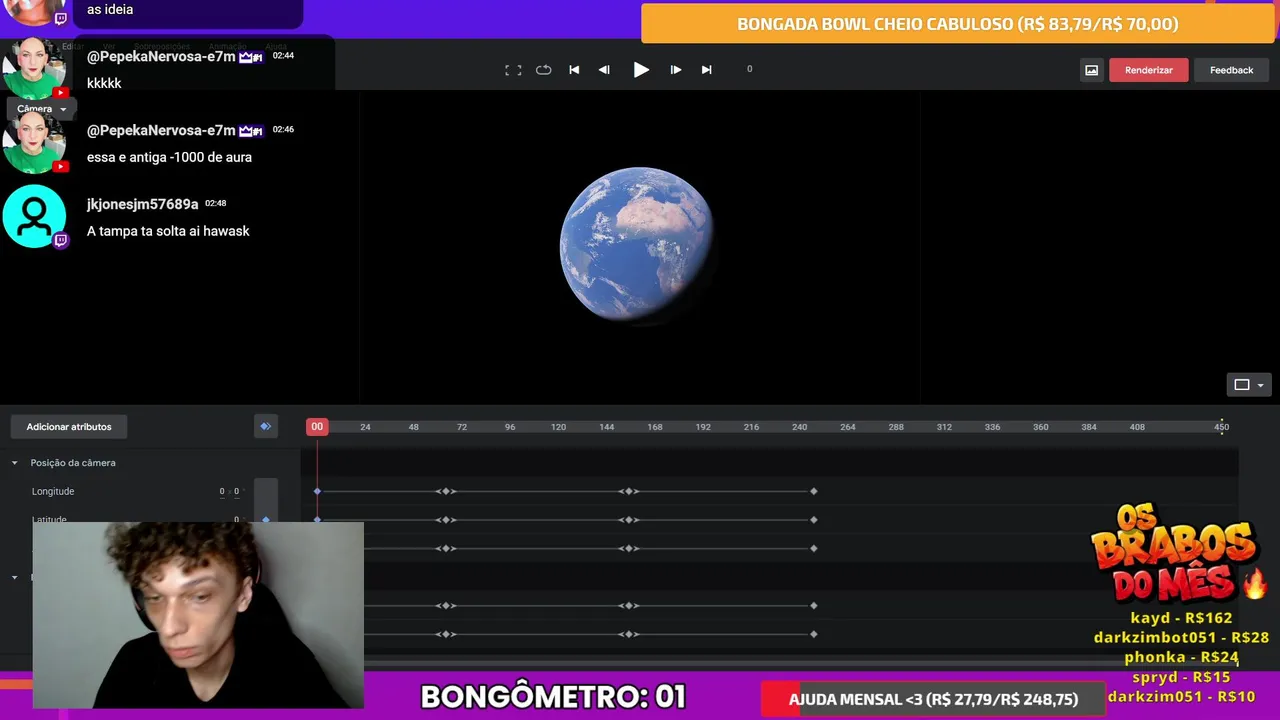
Task: Collapse the attribute group below camera position
Action: point(14,577)
